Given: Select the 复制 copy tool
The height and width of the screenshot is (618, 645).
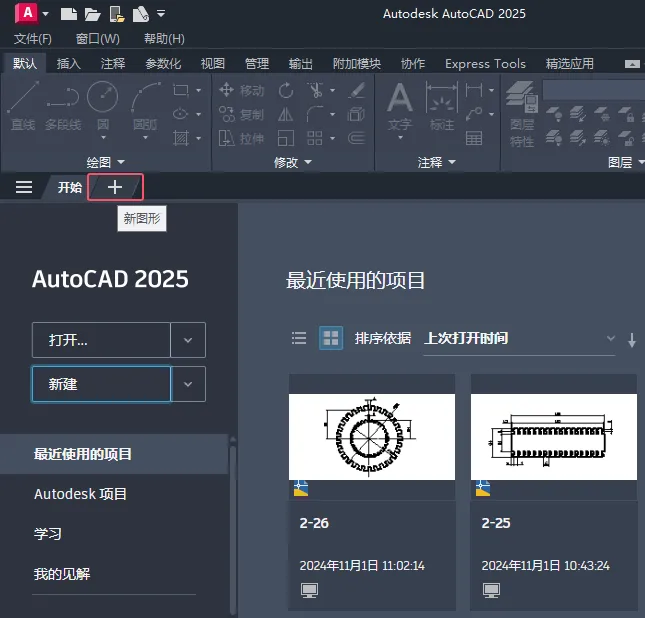Looking at the screenshot, I should click(241, 114).
